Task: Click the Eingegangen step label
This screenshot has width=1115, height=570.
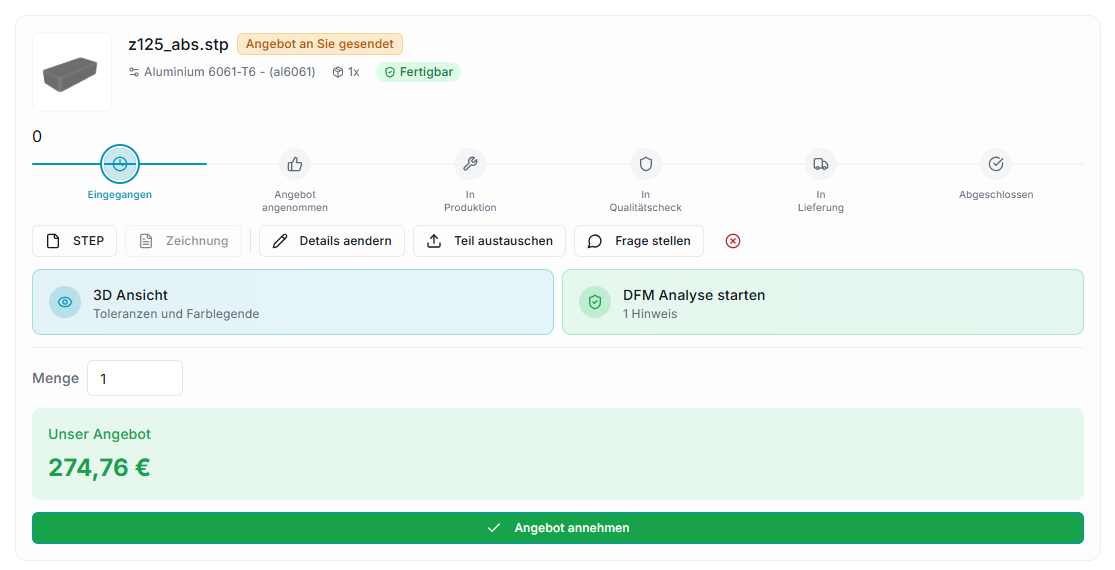Action: pyautogui.click(x=119, y=195)
